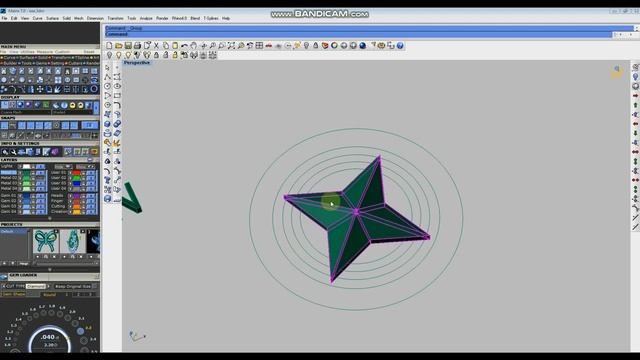This screenshot has height=360, width=640.
Task: Open the Display shaded mode dropdown
Action: pyautogui.click(x=74, y=112)
